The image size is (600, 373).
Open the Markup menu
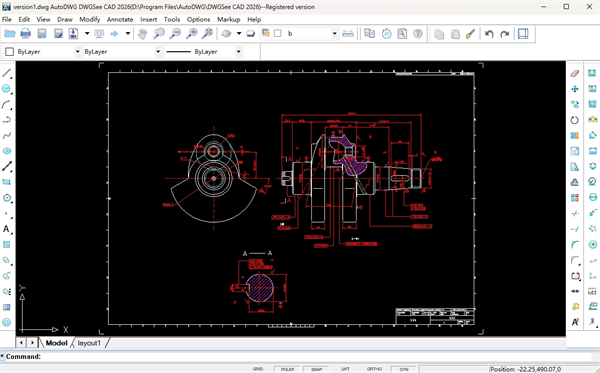click(x=228, y=19)
